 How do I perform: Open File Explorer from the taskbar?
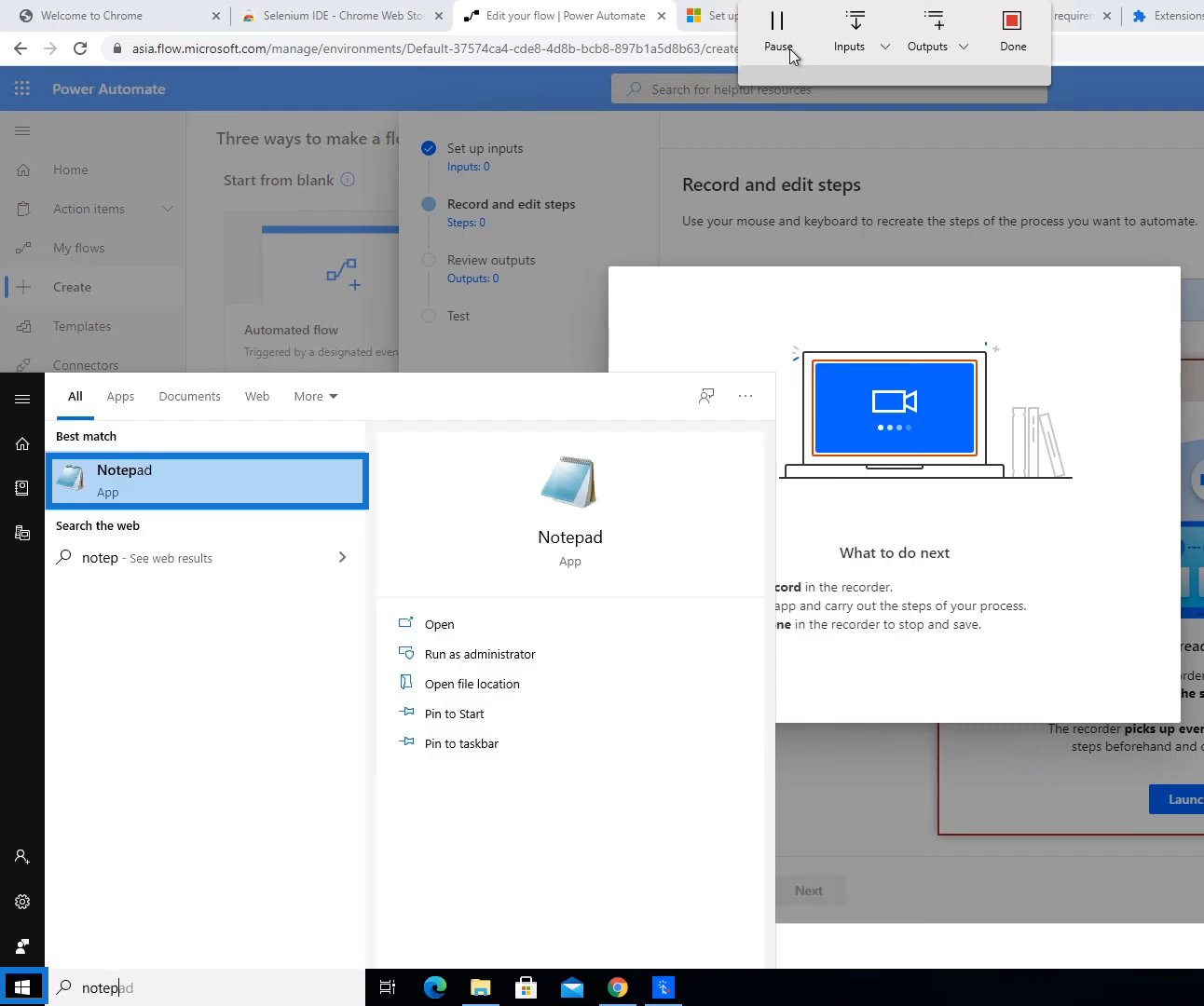click(481, 987)
